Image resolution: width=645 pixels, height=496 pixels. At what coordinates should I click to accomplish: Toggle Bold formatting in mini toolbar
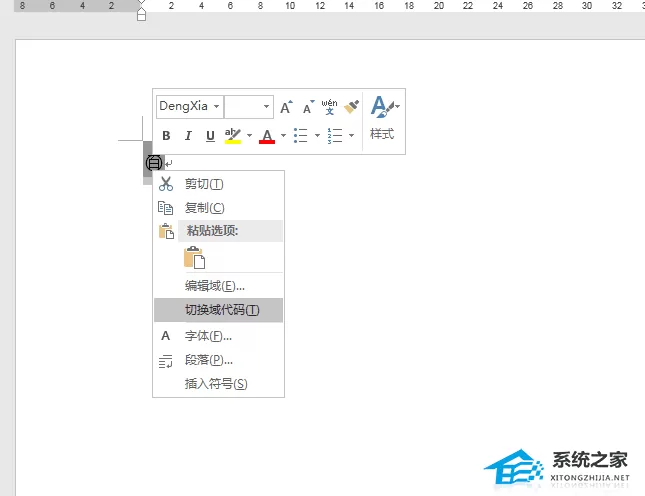(166, 135)
